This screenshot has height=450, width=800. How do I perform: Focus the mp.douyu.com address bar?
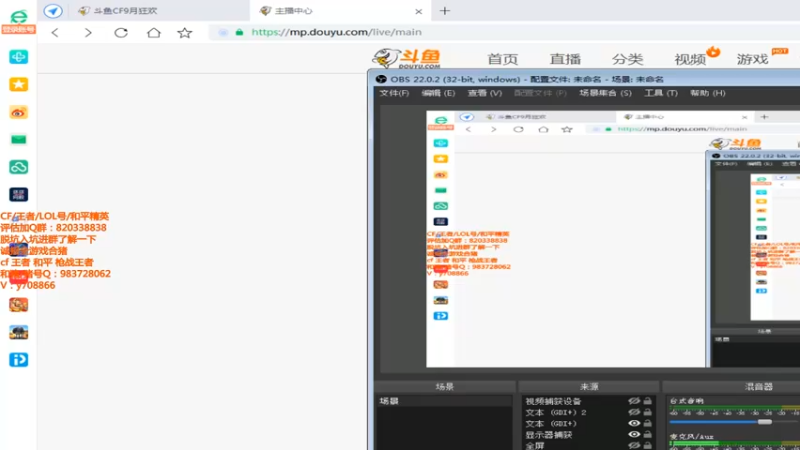[503, 32]
